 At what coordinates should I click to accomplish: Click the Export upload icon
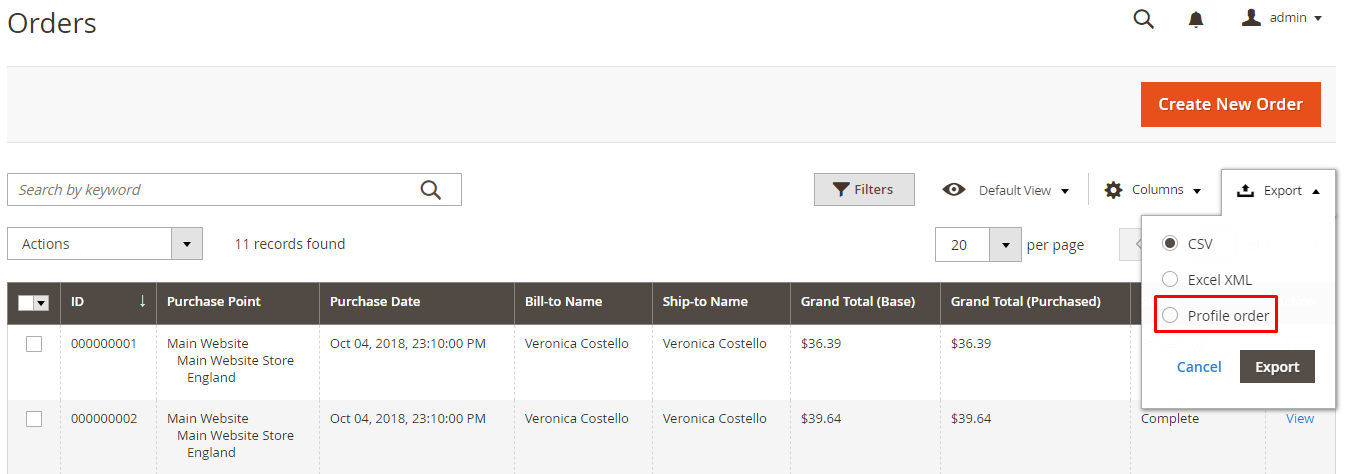[1245, 190]
